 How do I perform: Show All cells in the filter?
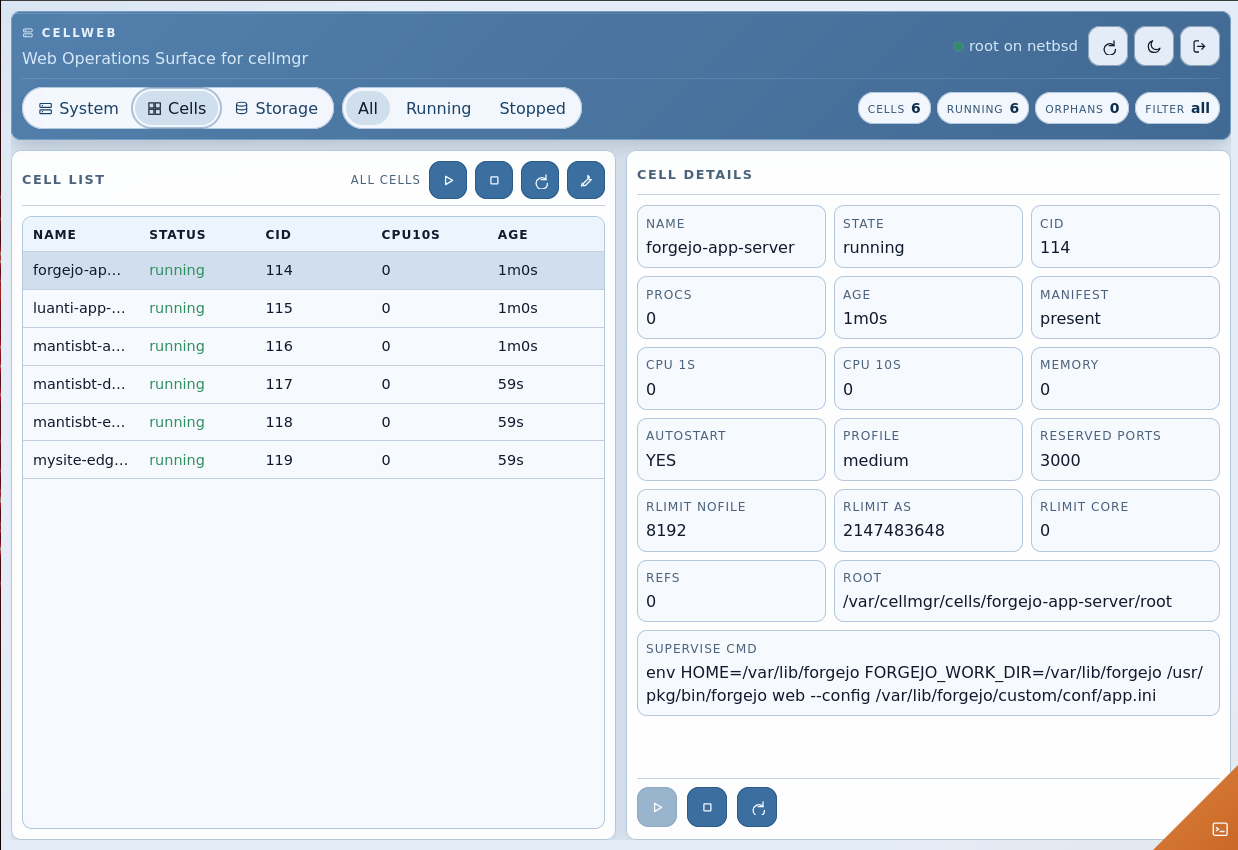[368, 108]
